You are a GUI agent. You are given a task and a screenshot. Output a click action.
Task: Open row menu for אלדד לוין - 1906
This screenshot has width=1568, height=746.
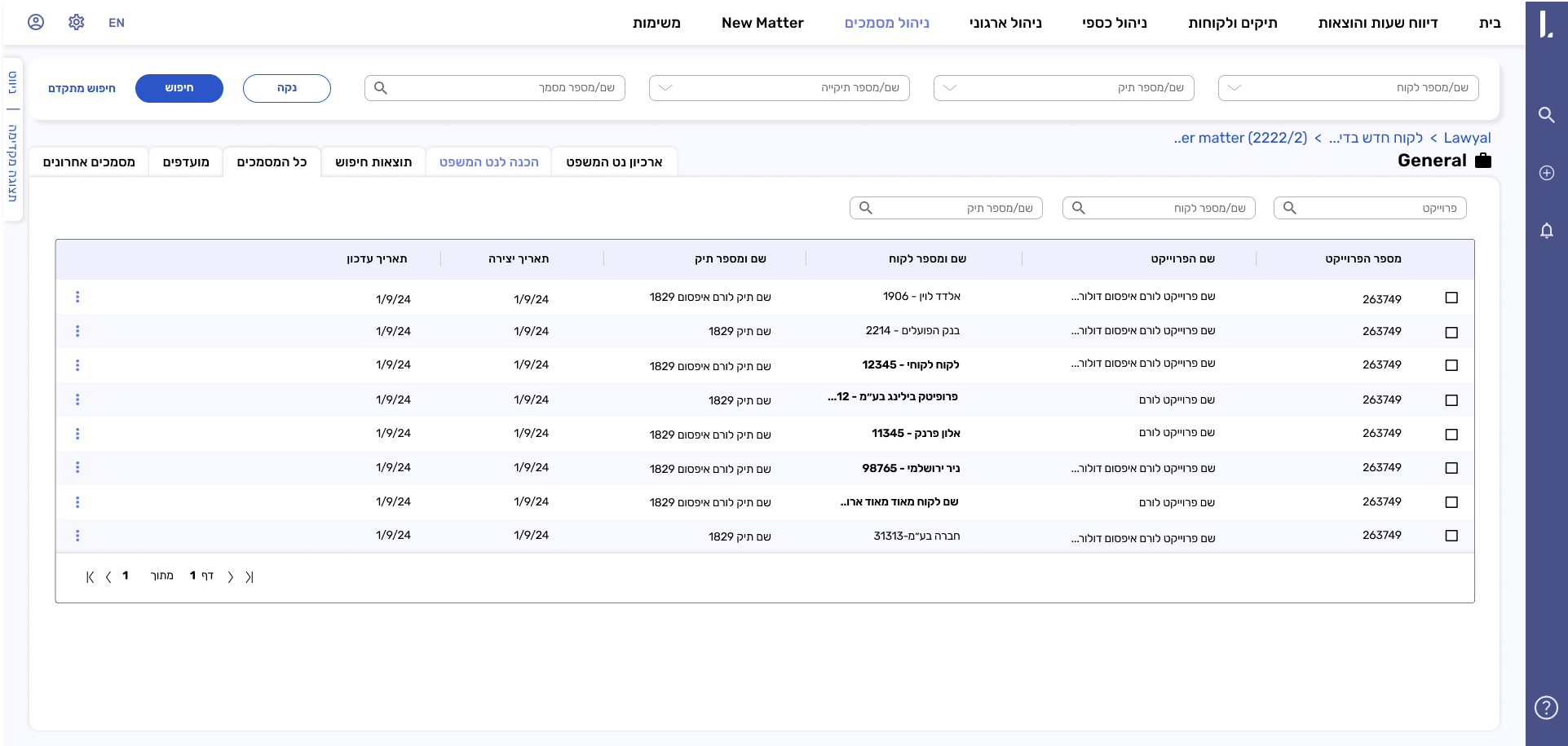pyautogui.click(x=77, y=297)
